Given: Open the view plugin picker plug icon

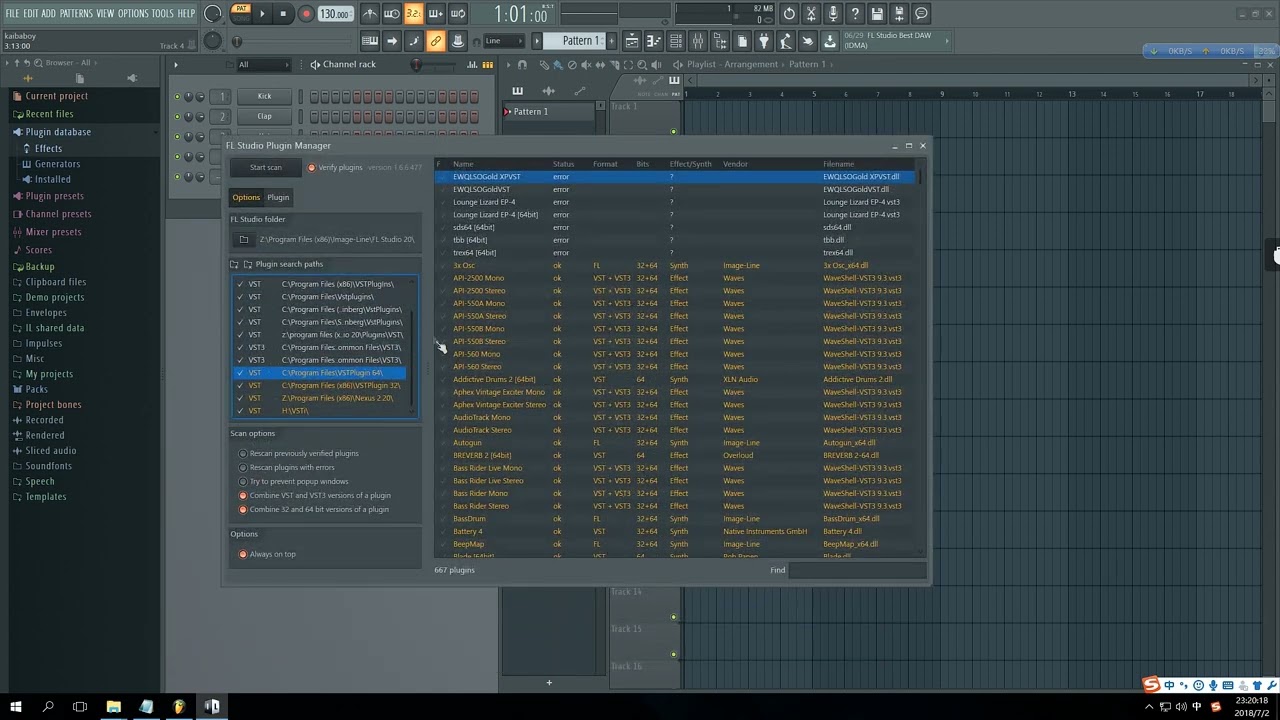Looking at the screenshot, I should coord(764,41).
